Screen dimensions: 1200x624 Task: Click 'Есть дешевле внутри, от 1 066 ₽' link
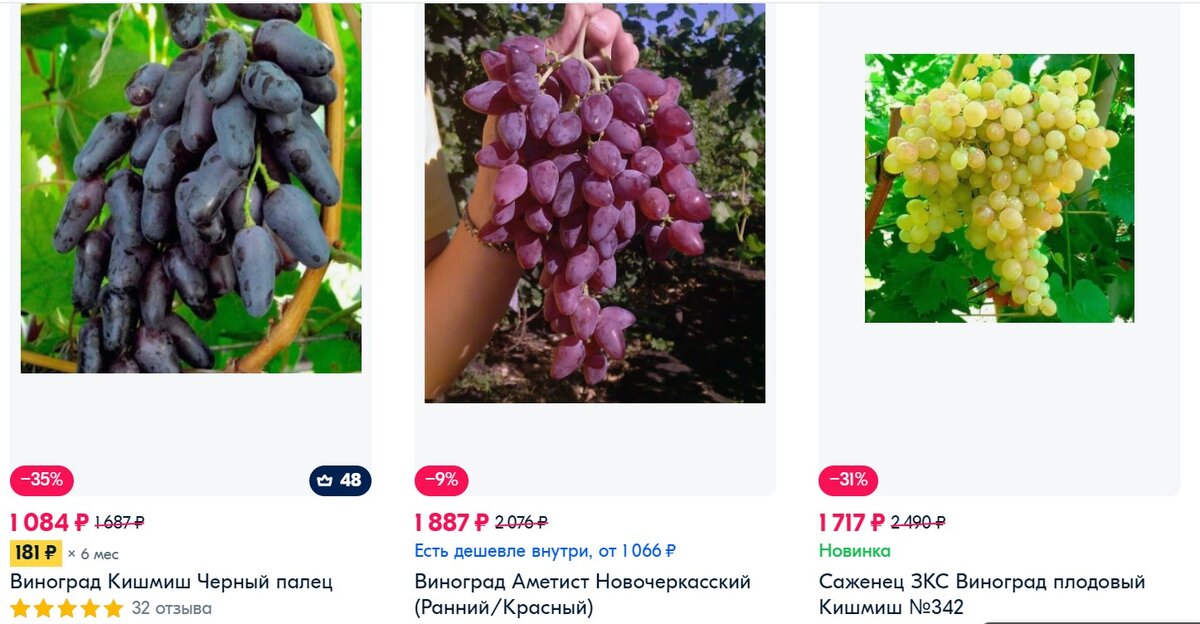click(545, 551)
